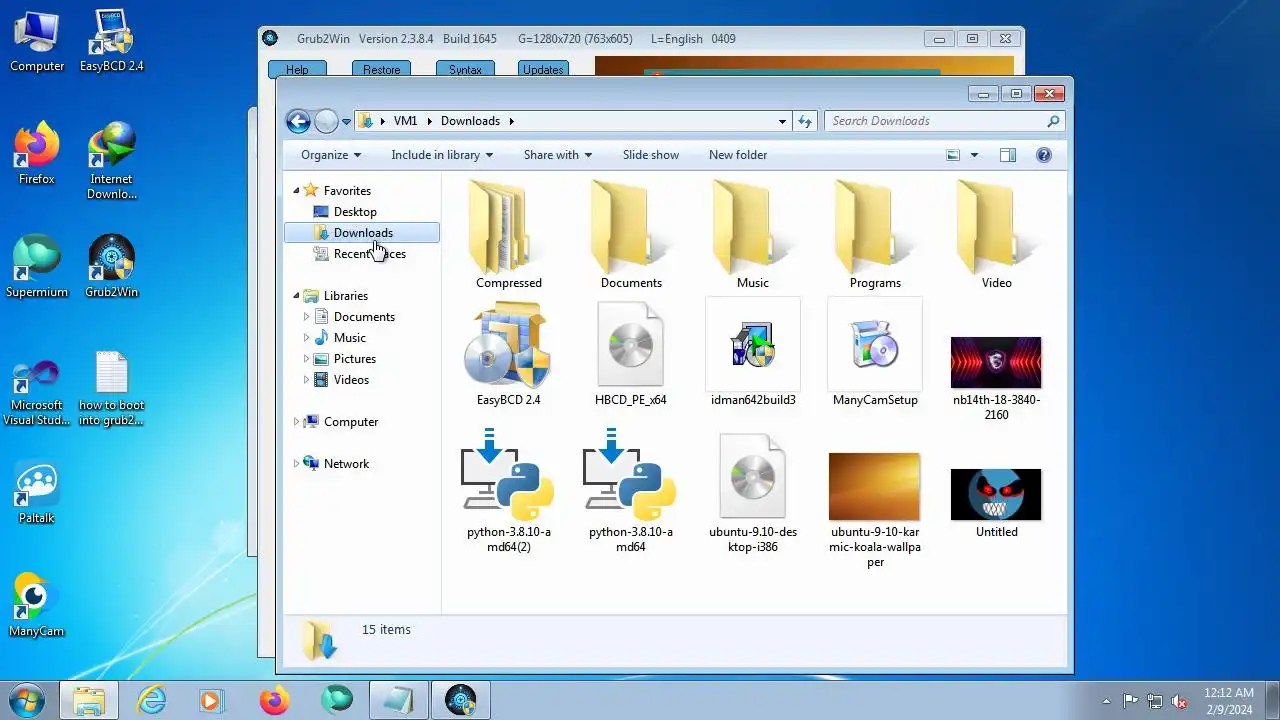Select Videos library in sidebar
The width and height of the screenshot is (1280, 720).
pos(351,380)
